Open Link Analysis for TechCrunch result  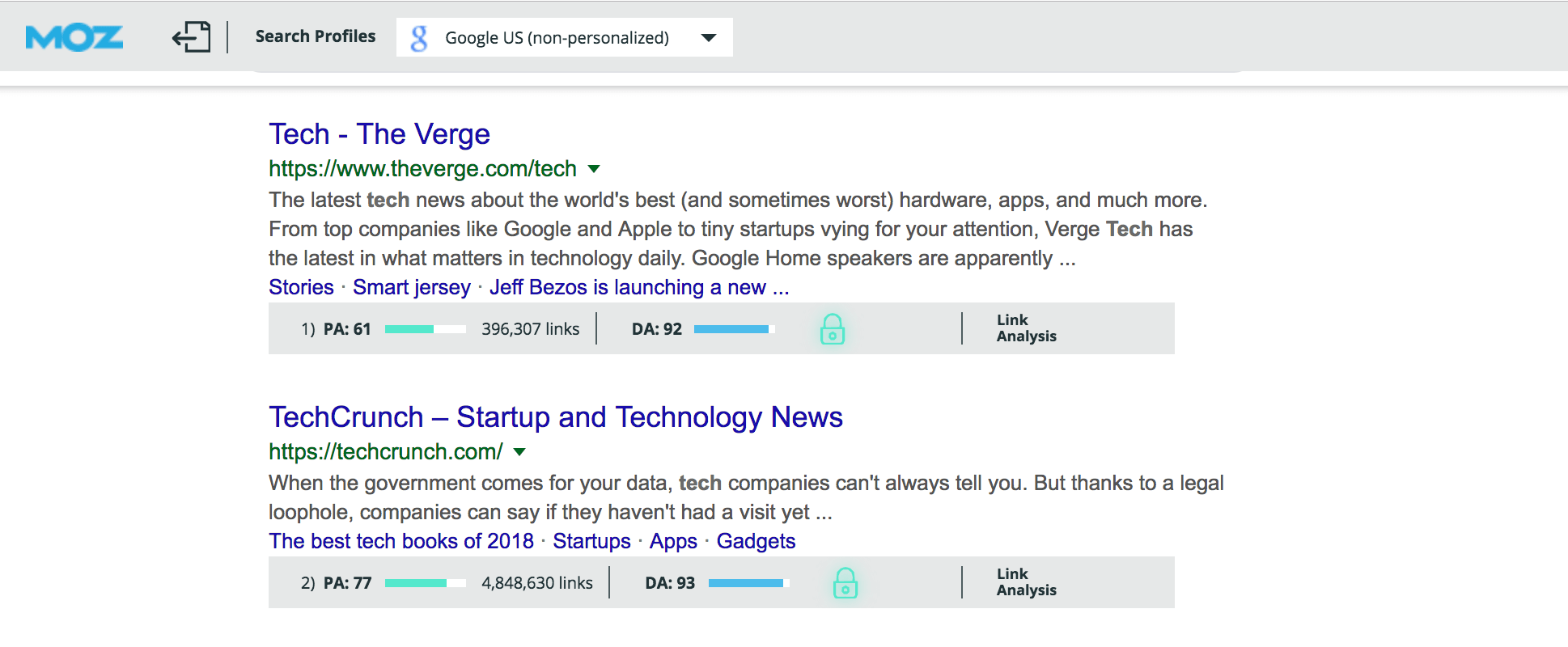click(x=1026, y=582)
